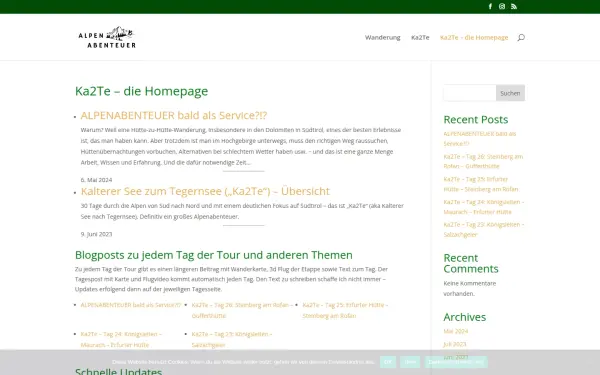The height and width of the screenshot is (375, 600).
Task: Click the date text 9. Juni 2023
Action: point(96,234)
